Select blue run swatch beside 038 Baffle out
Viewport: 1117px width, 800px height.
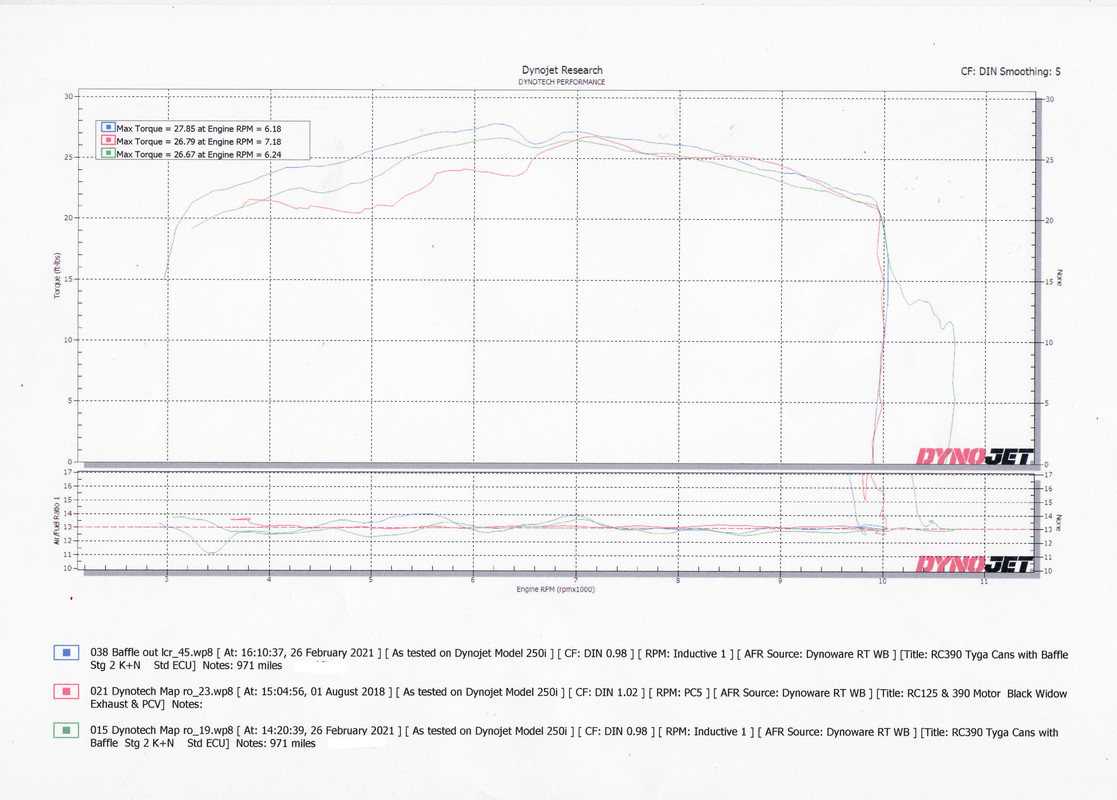pyautogui.click(x=66, y=652)
